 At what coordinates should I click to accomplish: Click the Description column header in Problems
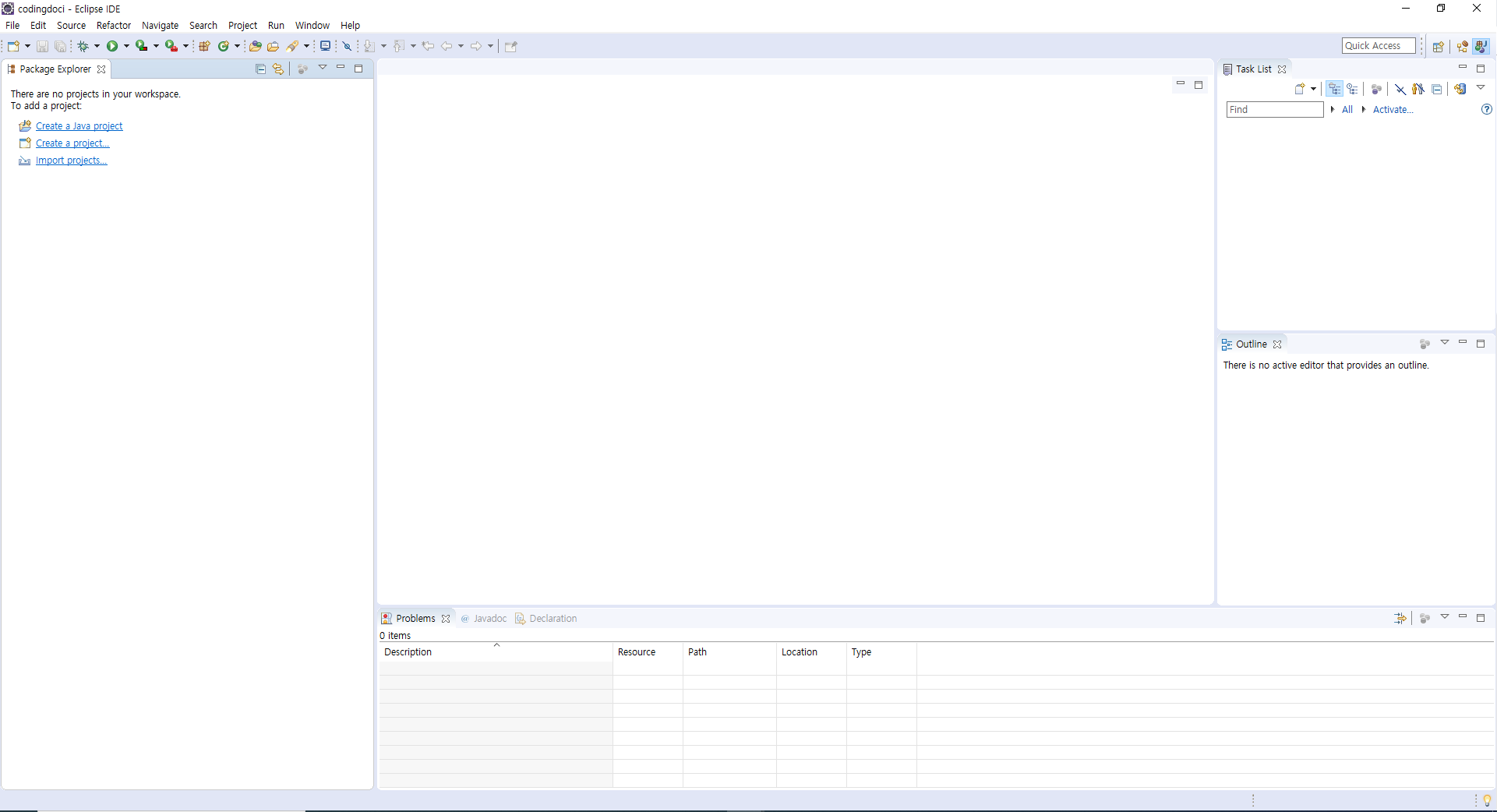point(496,652)
